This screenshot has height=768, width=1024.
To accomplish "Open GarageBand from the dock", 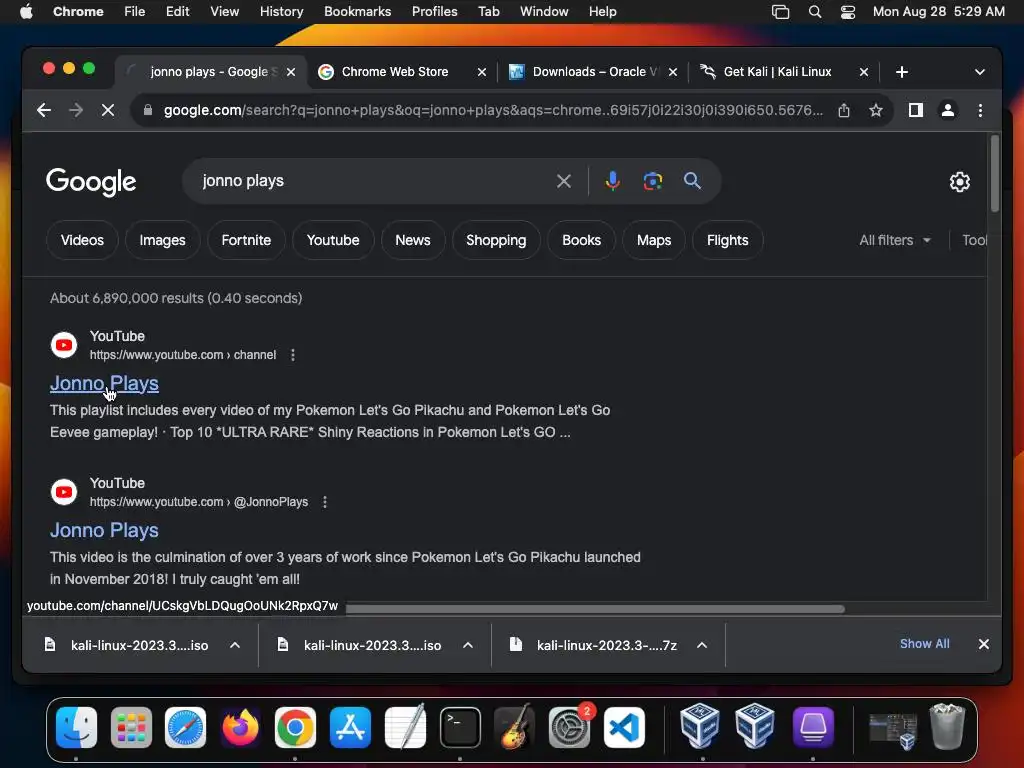I will coord(515,727).
